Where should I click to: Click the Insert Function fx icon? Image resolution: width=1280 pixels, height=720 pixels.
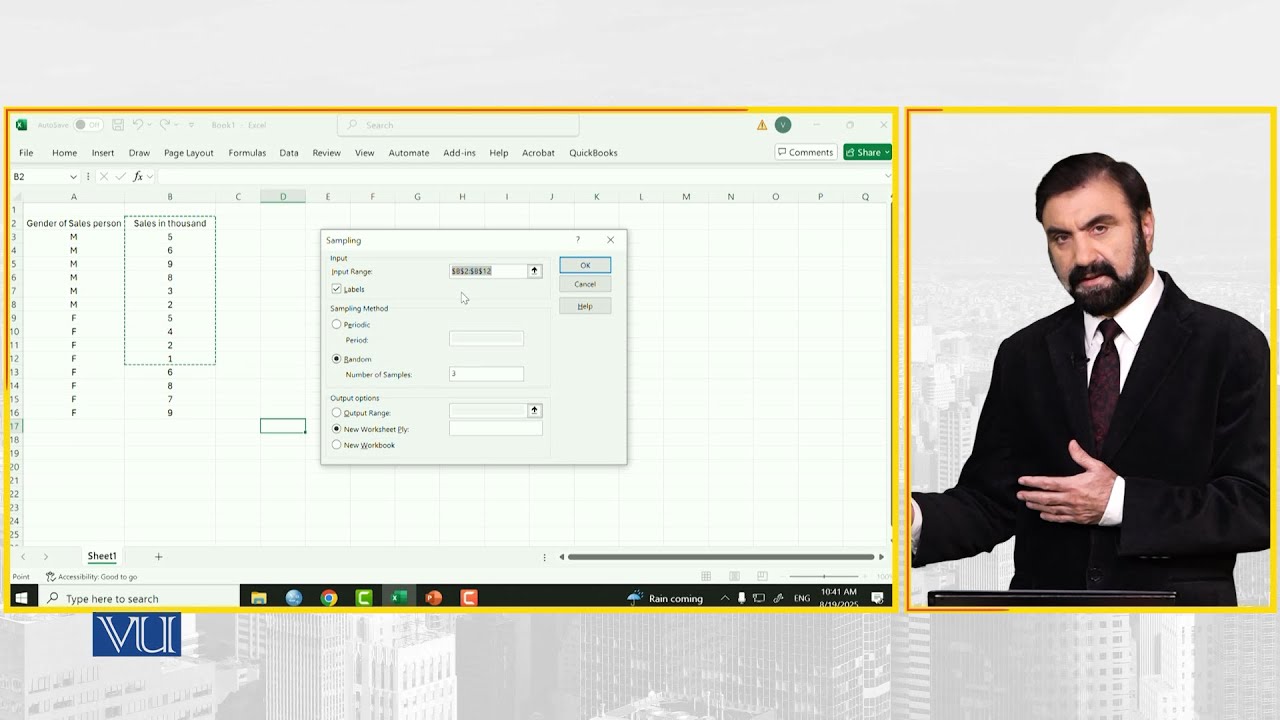click(x=138, y=177)
